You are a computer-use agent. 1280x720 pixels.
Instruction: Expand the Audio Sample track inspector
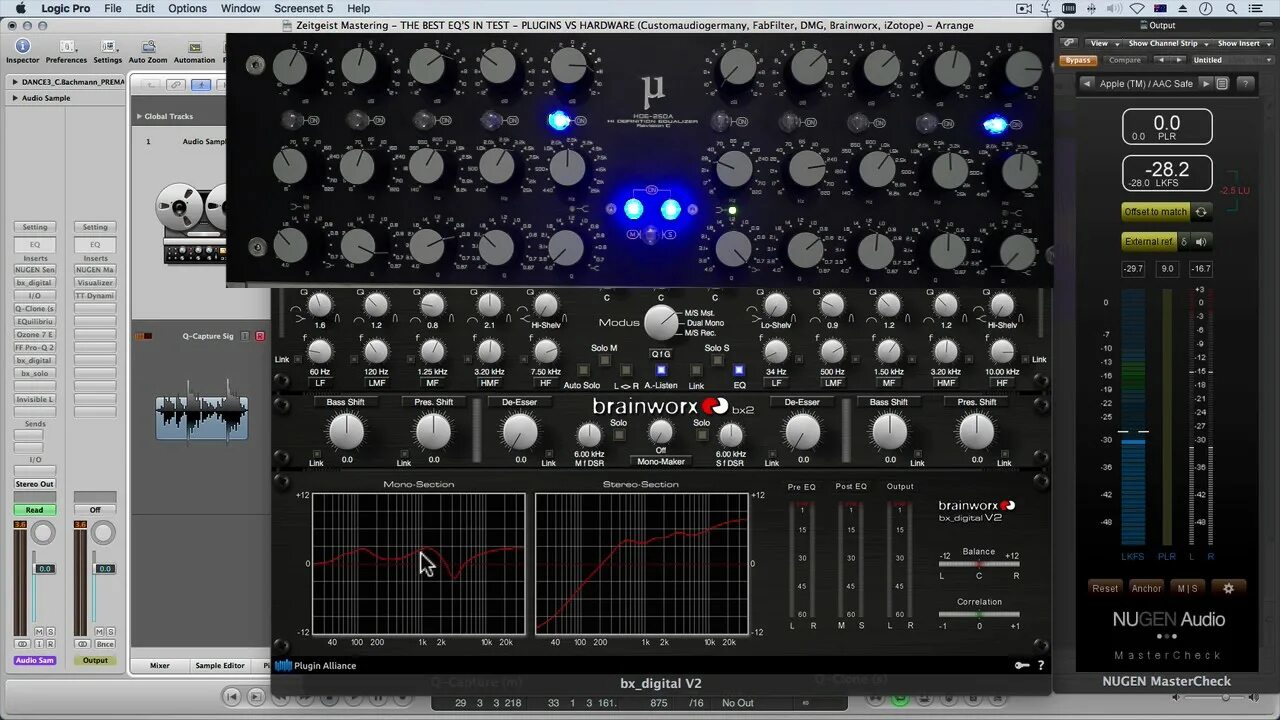[x=15, y=98]
